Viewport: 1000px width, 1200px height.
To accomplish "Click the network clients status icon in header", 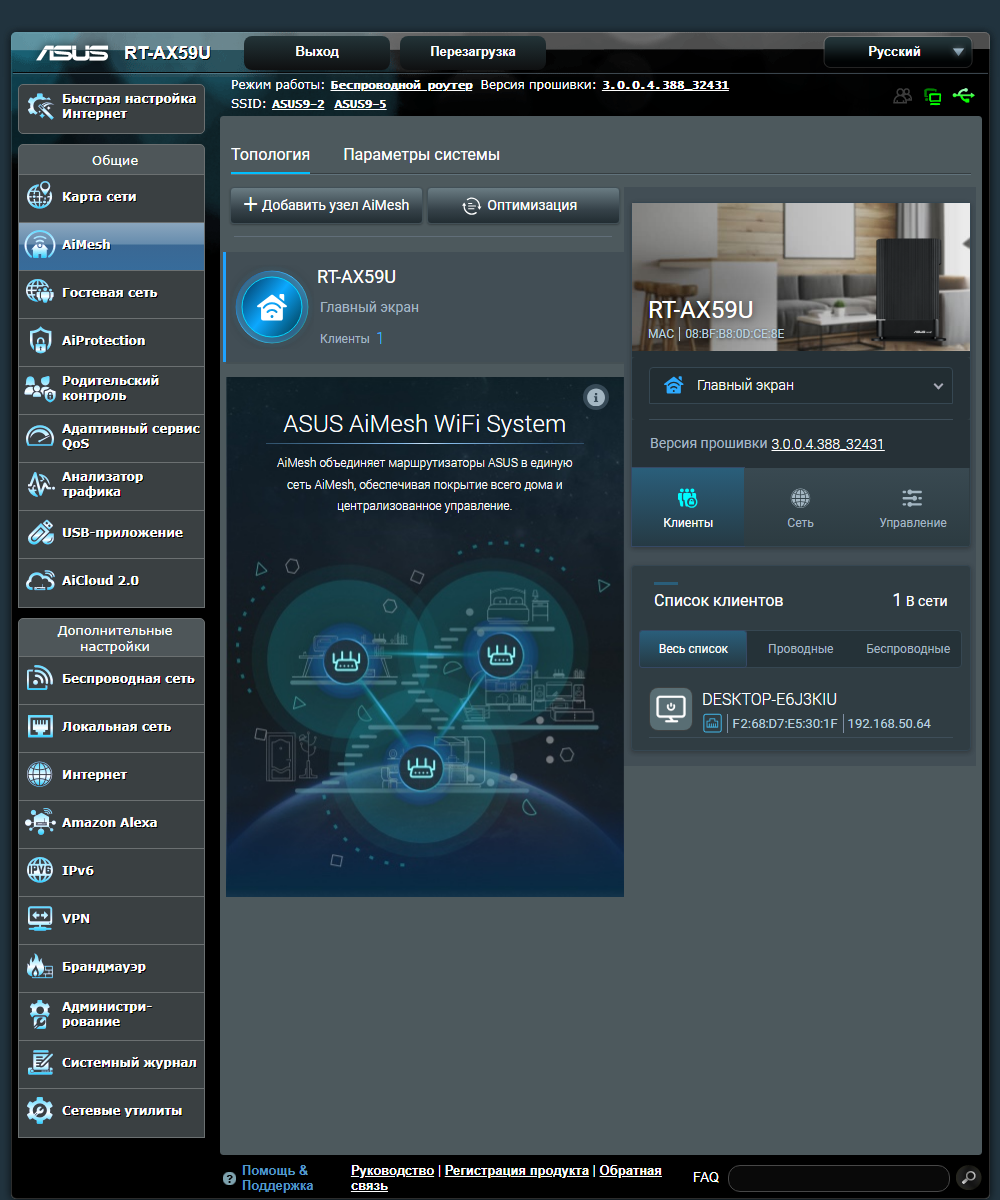I will 933,97.
